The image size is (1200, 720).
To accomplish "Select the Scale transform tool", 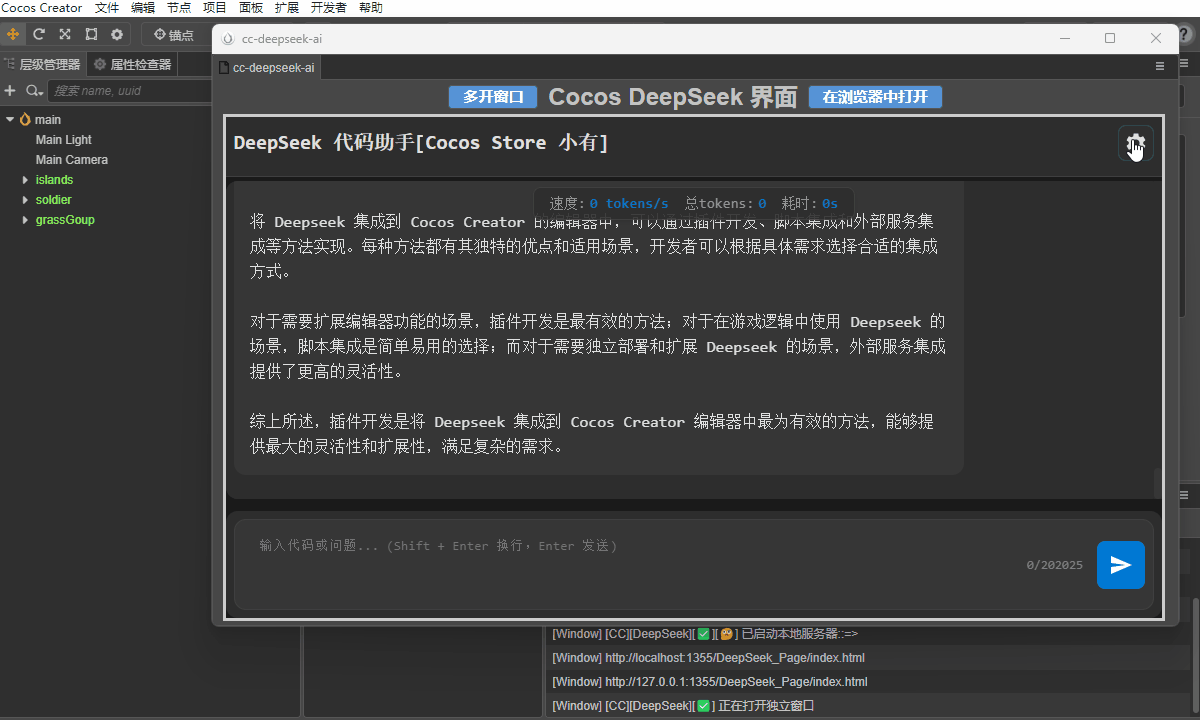I will click(x=65, y=34).
